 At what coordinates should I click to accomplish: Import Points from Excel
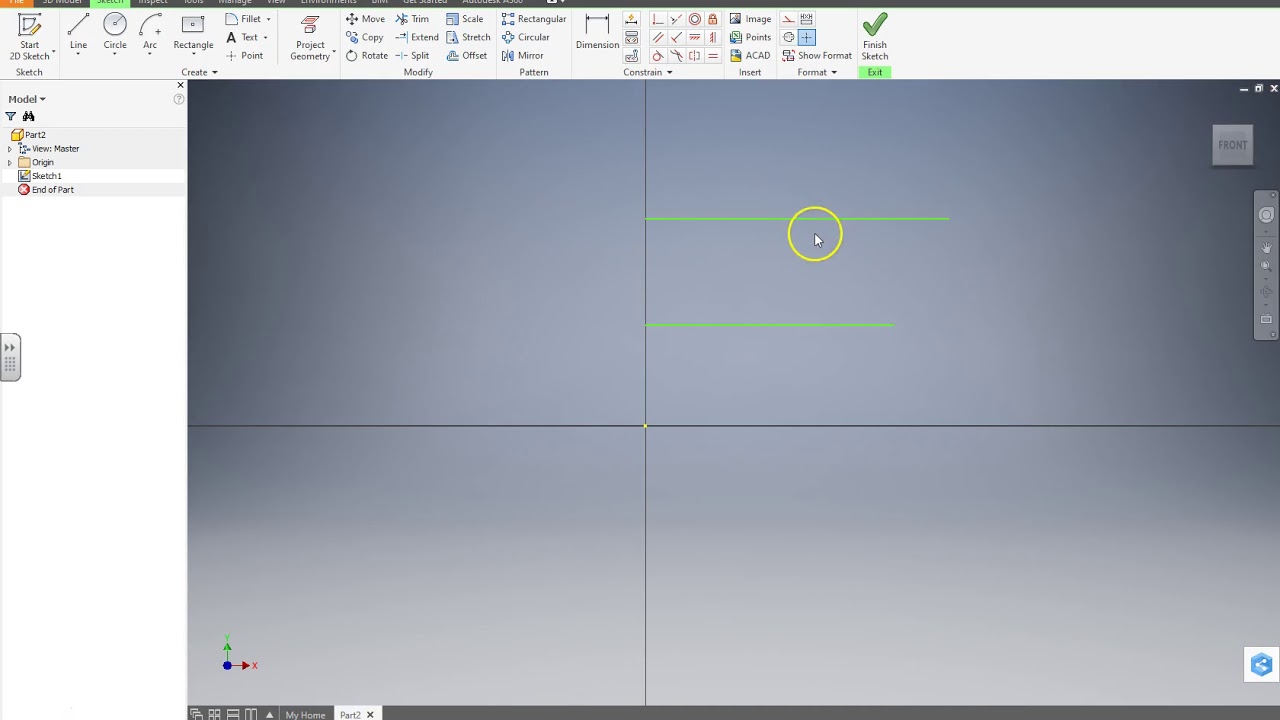coord(750,37)
